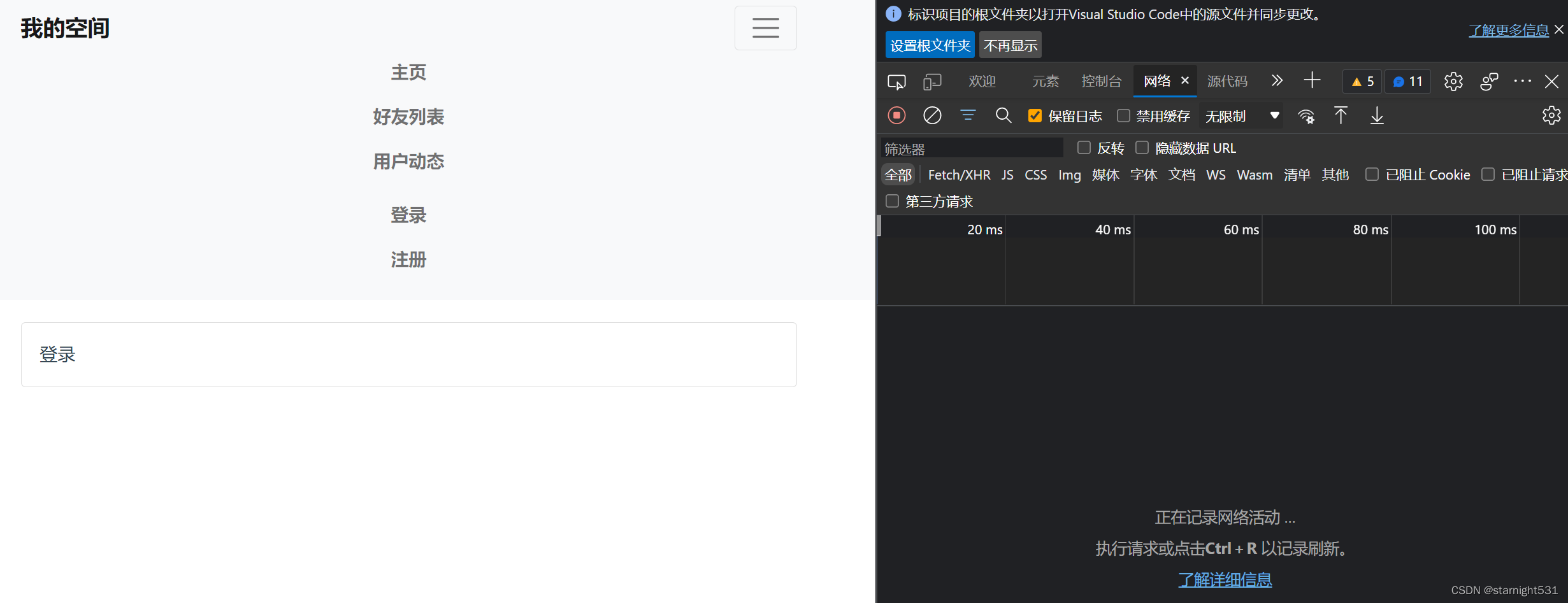Image resolution: width=1568 pixels, height=603 pixels.
Task: Open the 了解更多信息 link
Action: tap(1509, 30)
